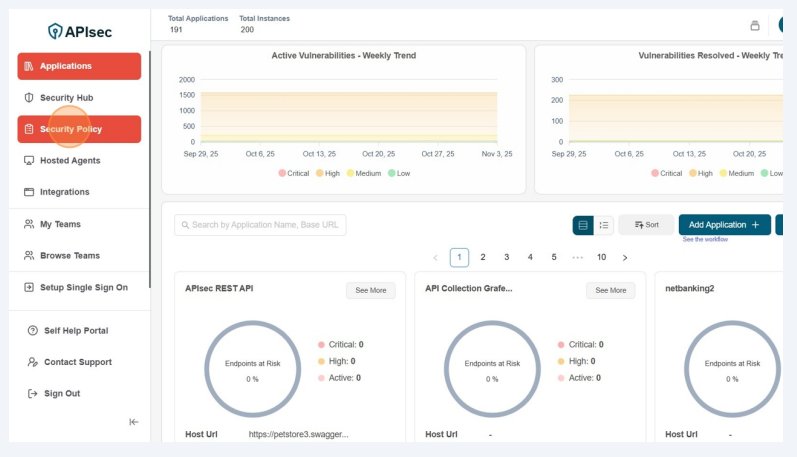Click the Sign Out icon
797x457 pixels.
tap(33, 394)
